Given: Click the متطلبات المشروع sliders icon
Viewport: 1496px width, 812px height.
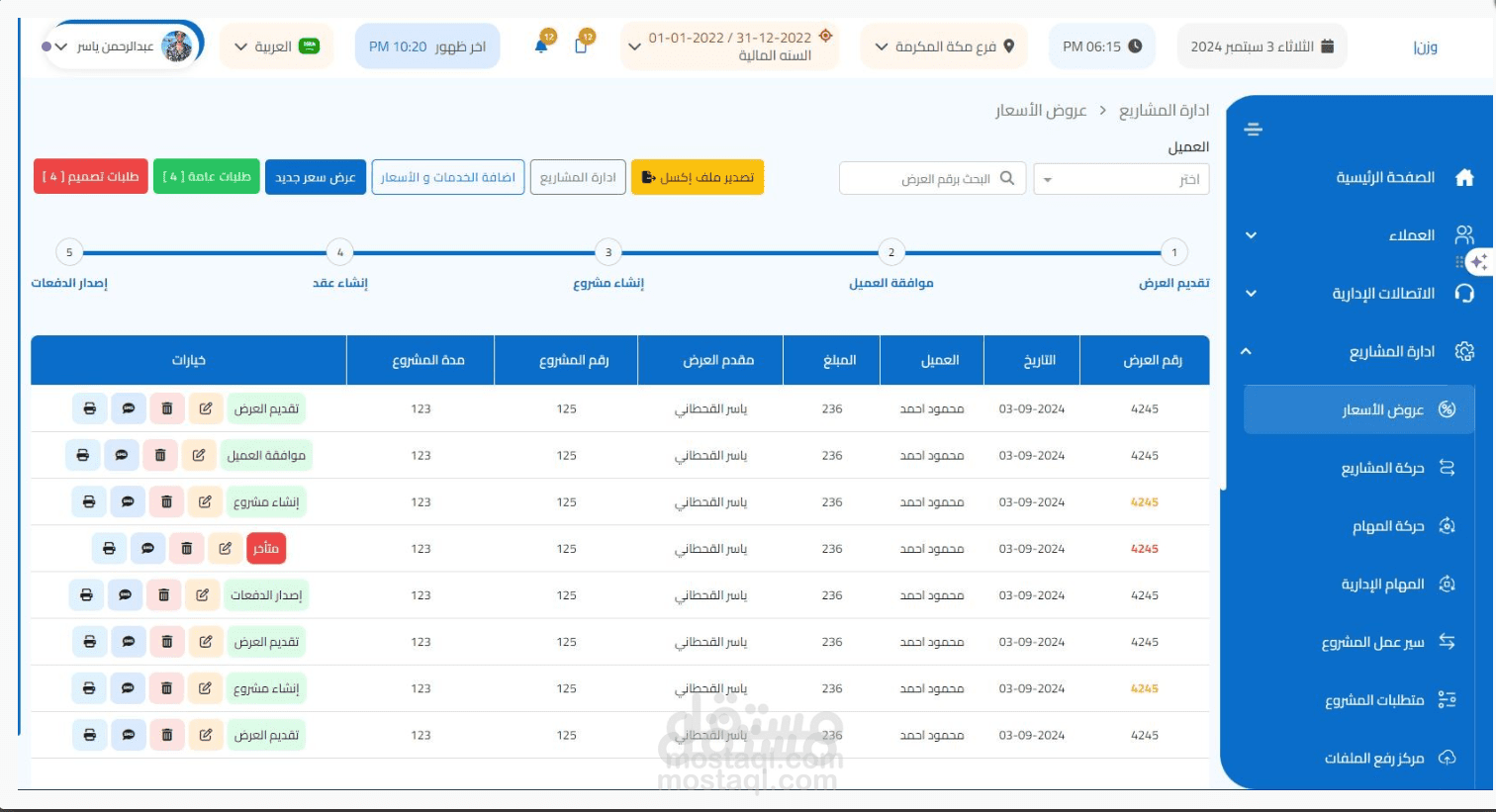Looking at the screenshot, I should 1447,699.
